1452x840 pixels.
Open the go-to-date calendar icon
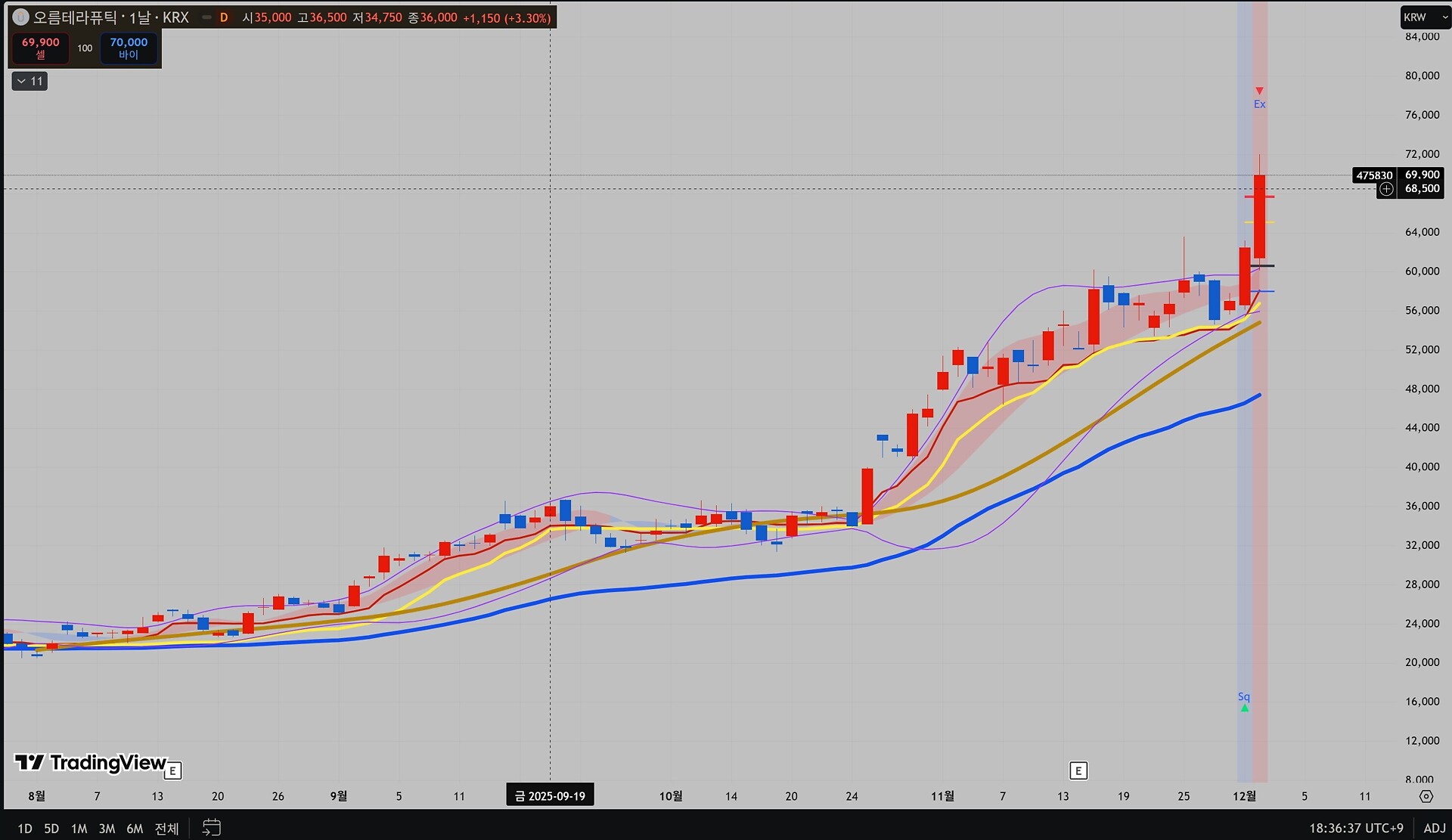click(212, 828)
